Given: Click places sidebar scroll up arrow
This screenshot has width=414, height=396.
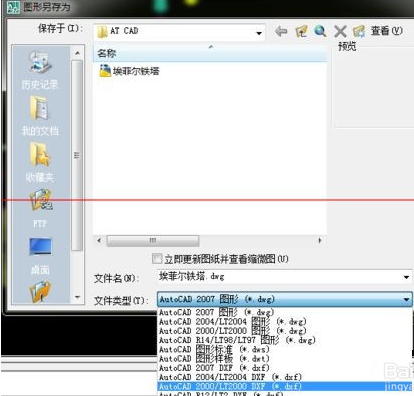Looking at the screenshot, I should (x=77, y=53).
